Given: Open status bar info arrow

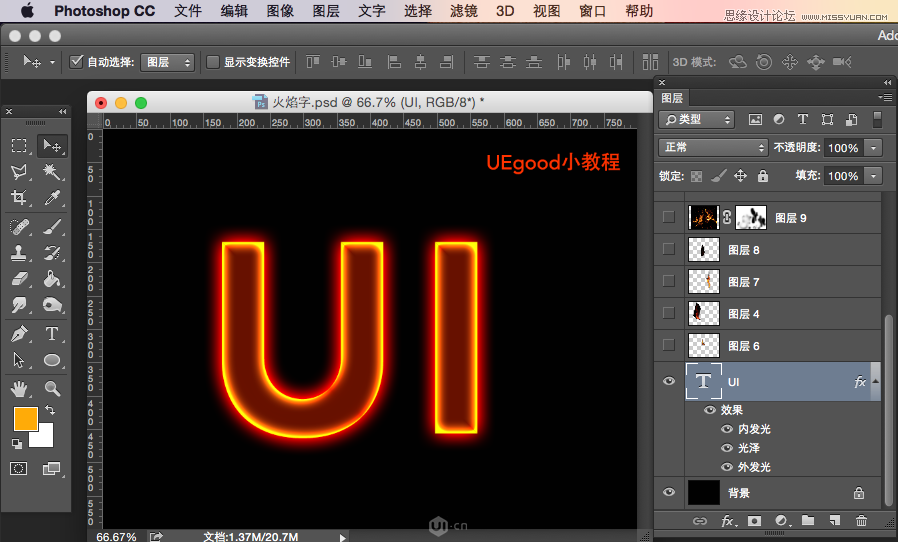Looking at the screenshot, I should 342,537.
